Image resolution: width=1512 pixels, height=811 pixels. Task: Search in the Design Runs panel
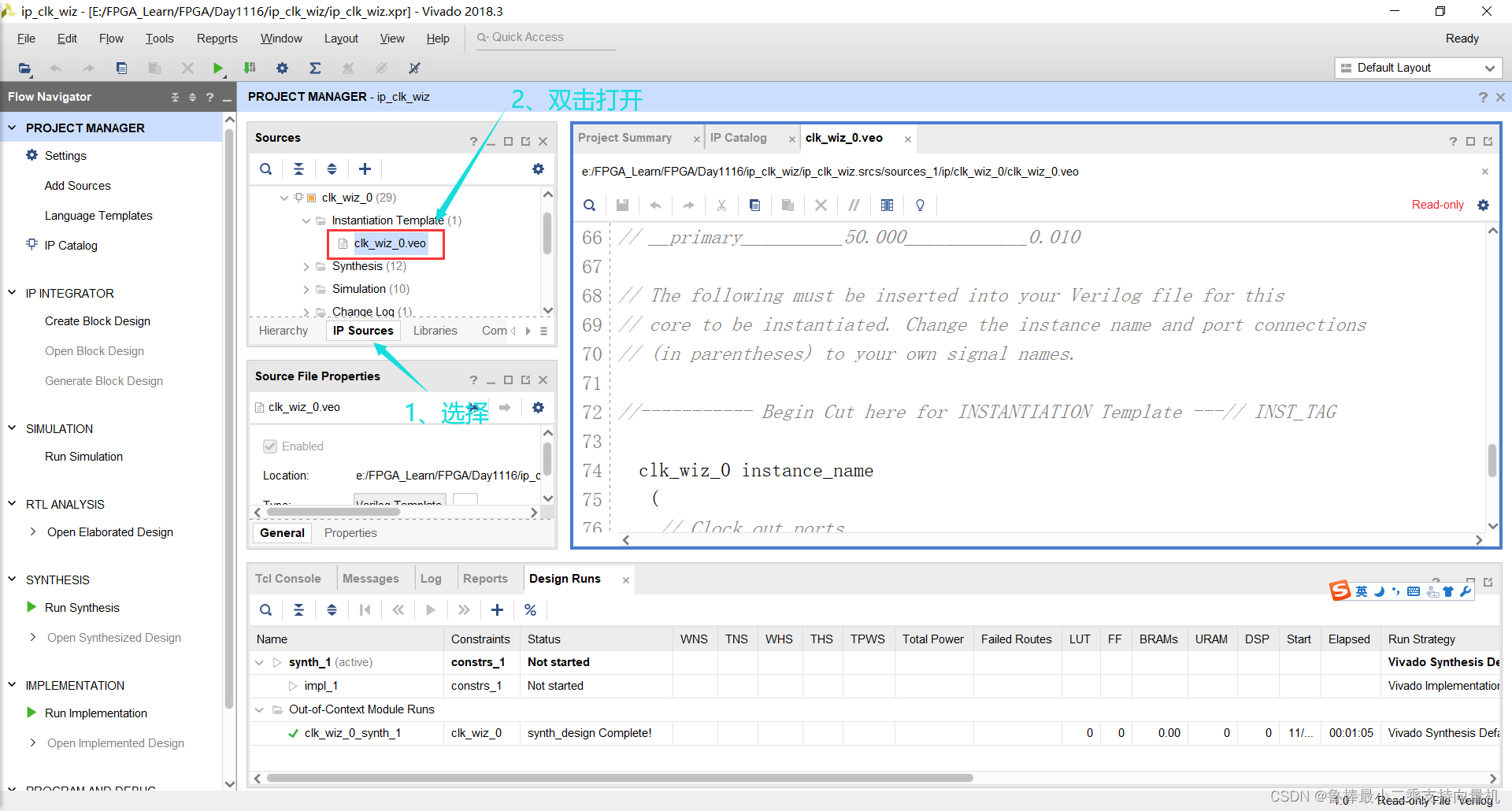(266, 609)
